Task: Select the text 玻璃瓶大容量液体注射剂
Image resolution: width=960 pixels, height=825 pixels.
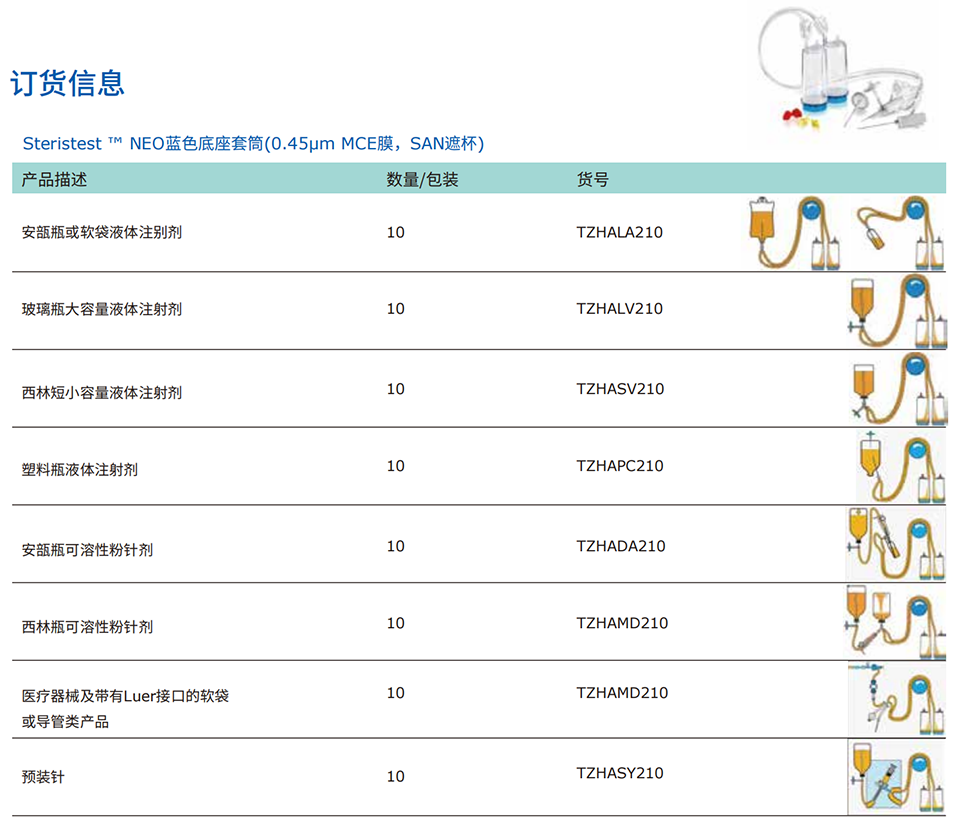Action: [102, 309]
